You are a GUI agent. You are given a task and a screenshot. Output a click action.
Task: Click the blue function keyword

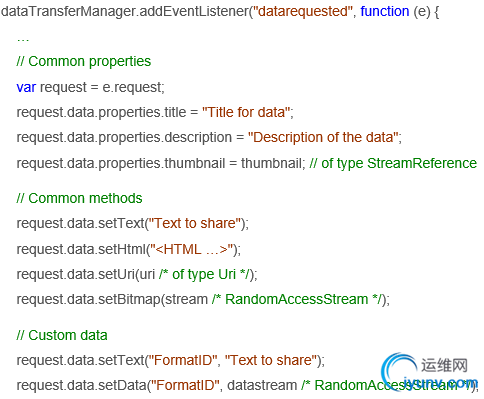tap(385, 11)
